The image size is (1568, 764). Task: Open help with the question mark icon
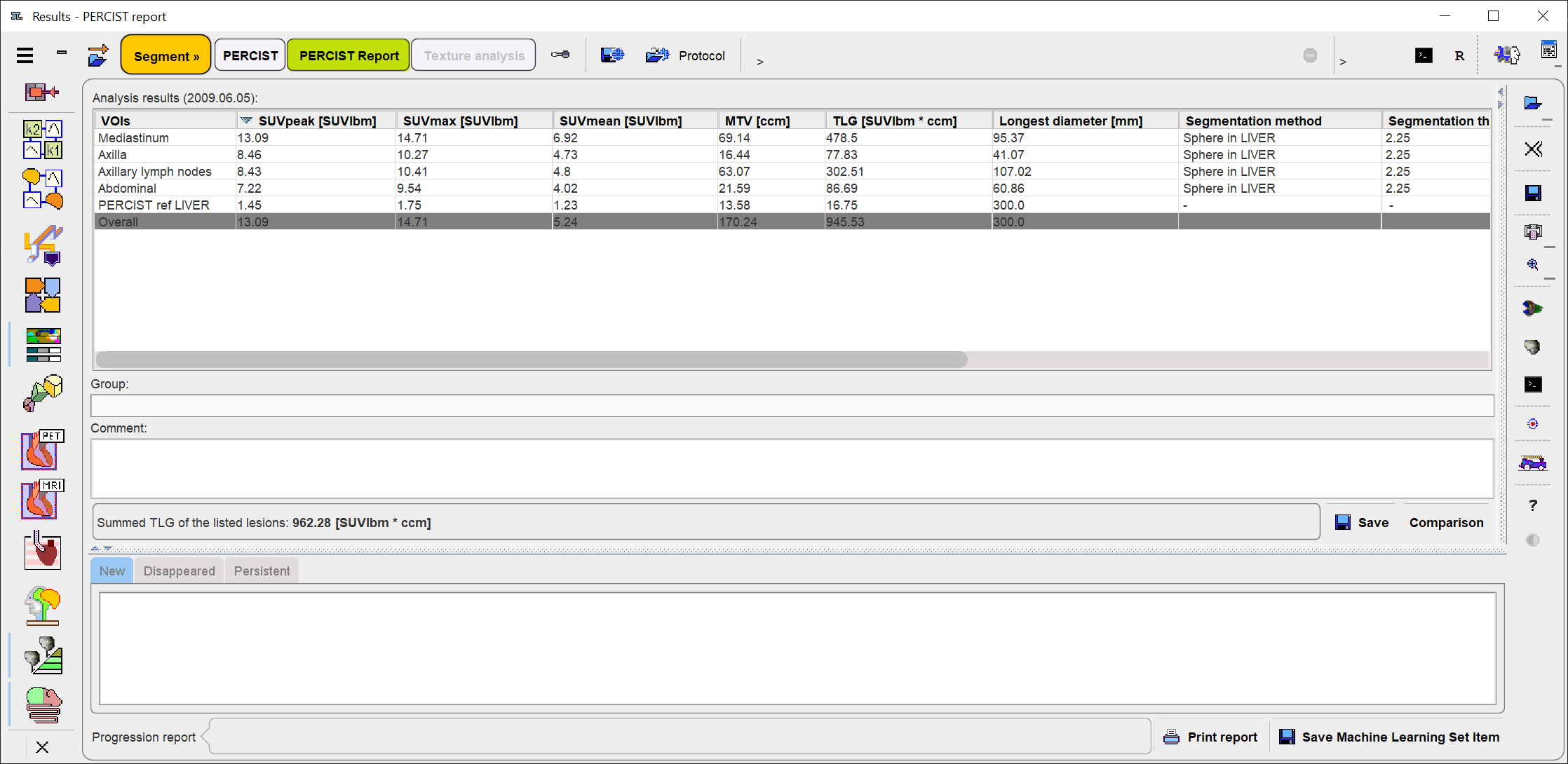tap(1534, 505)
